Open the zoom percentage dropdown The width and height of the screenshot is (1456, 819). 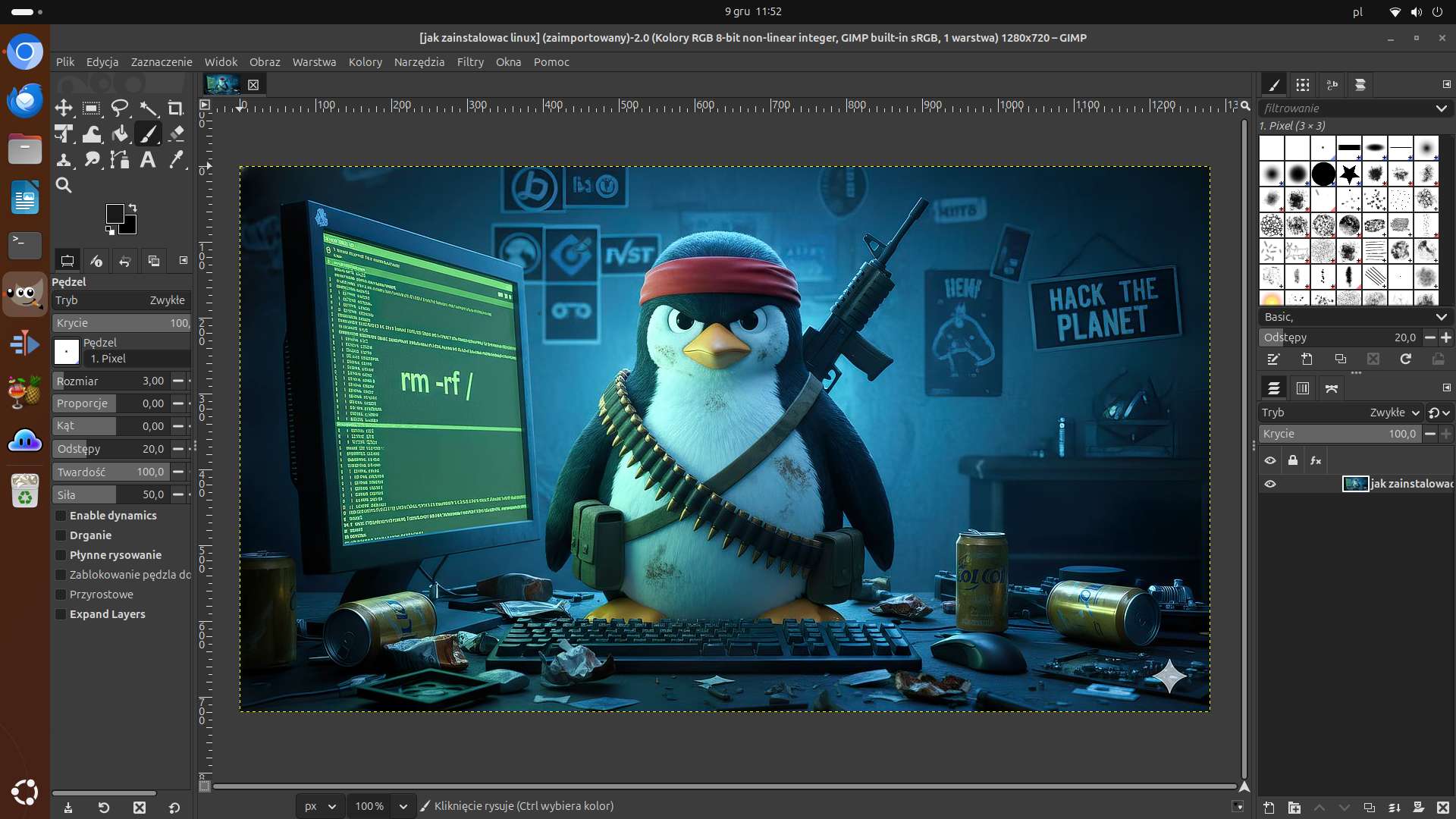(403, 806)
